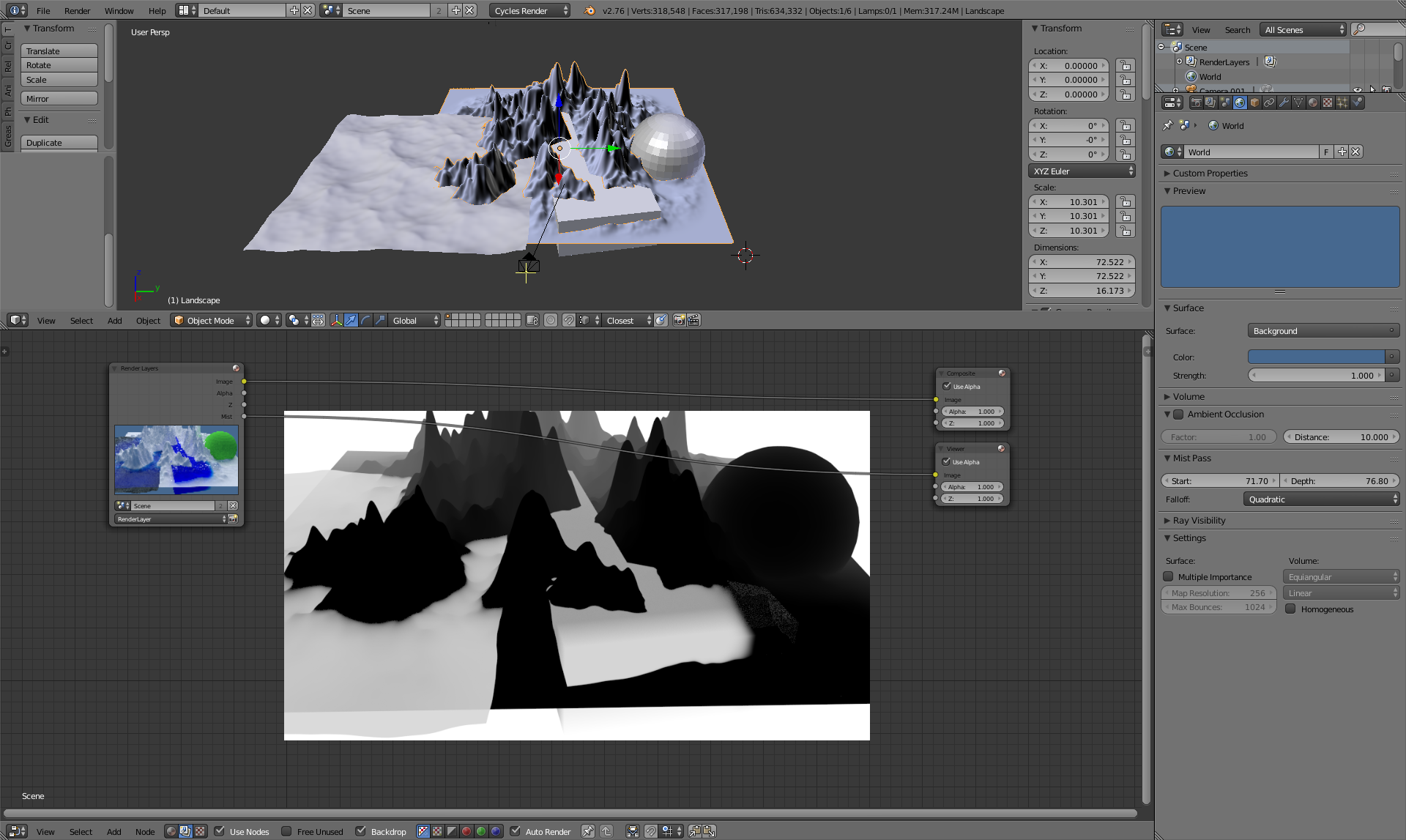Viewport: 1406px width, 840px height.
Task: Click paste nodes icon in node editor header
Action: (x=709, y=831)
